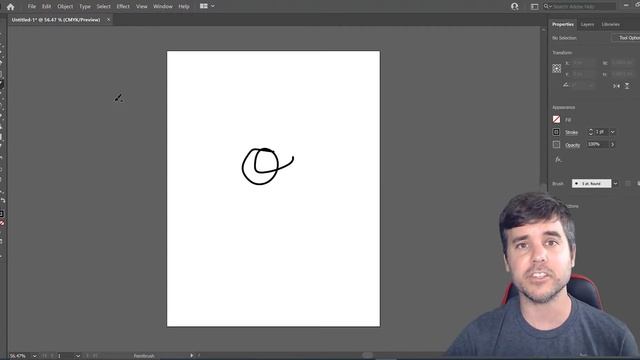The image size is (640, 360).
Task: Click the Opacity icon
Action: click(556, 144)
